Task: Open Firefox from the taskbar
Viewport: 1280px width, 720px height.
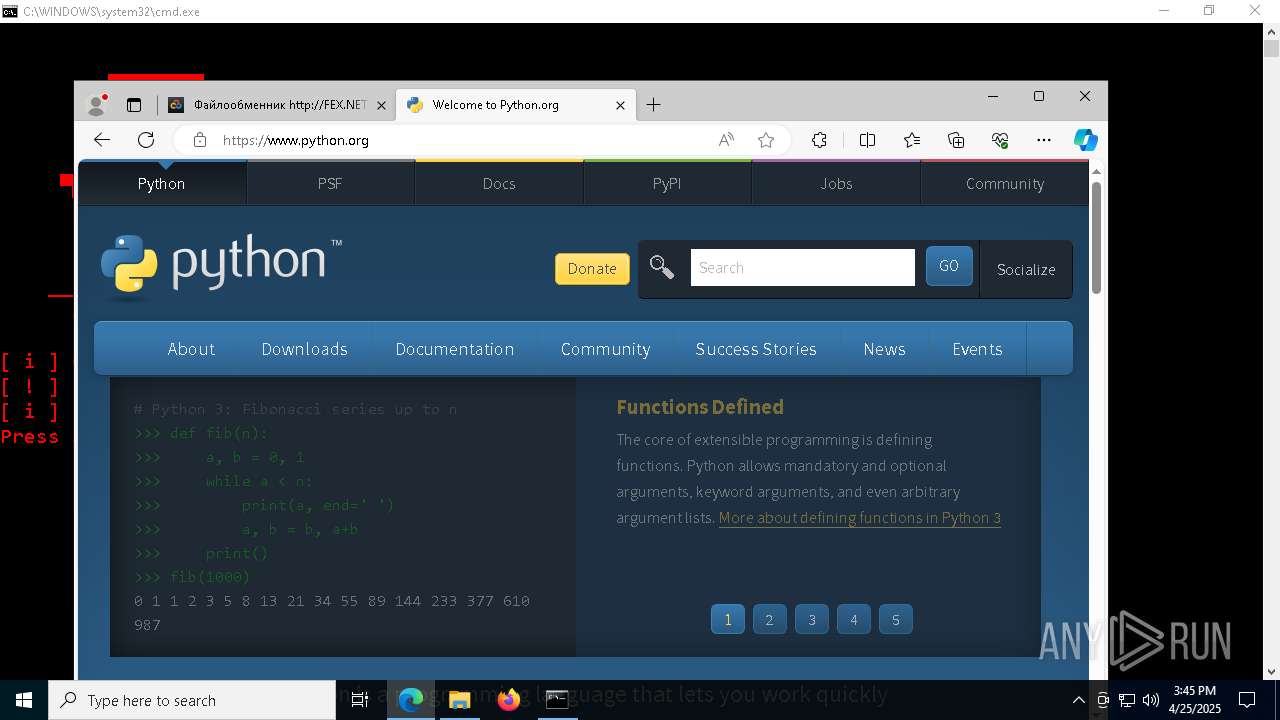Action: pos(508,700)
